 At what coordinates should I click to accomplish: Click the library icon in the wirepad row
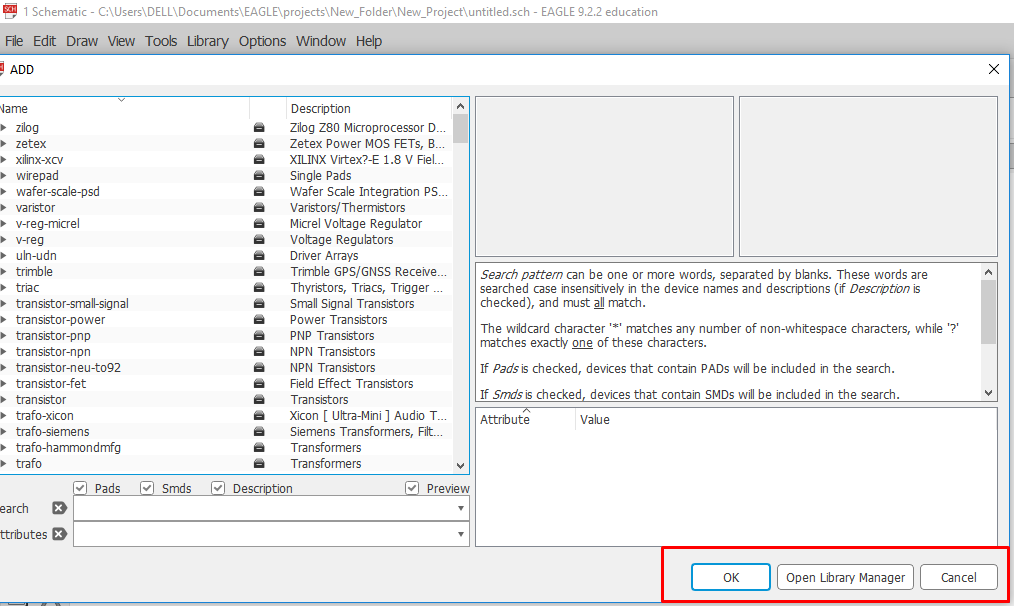259,175
